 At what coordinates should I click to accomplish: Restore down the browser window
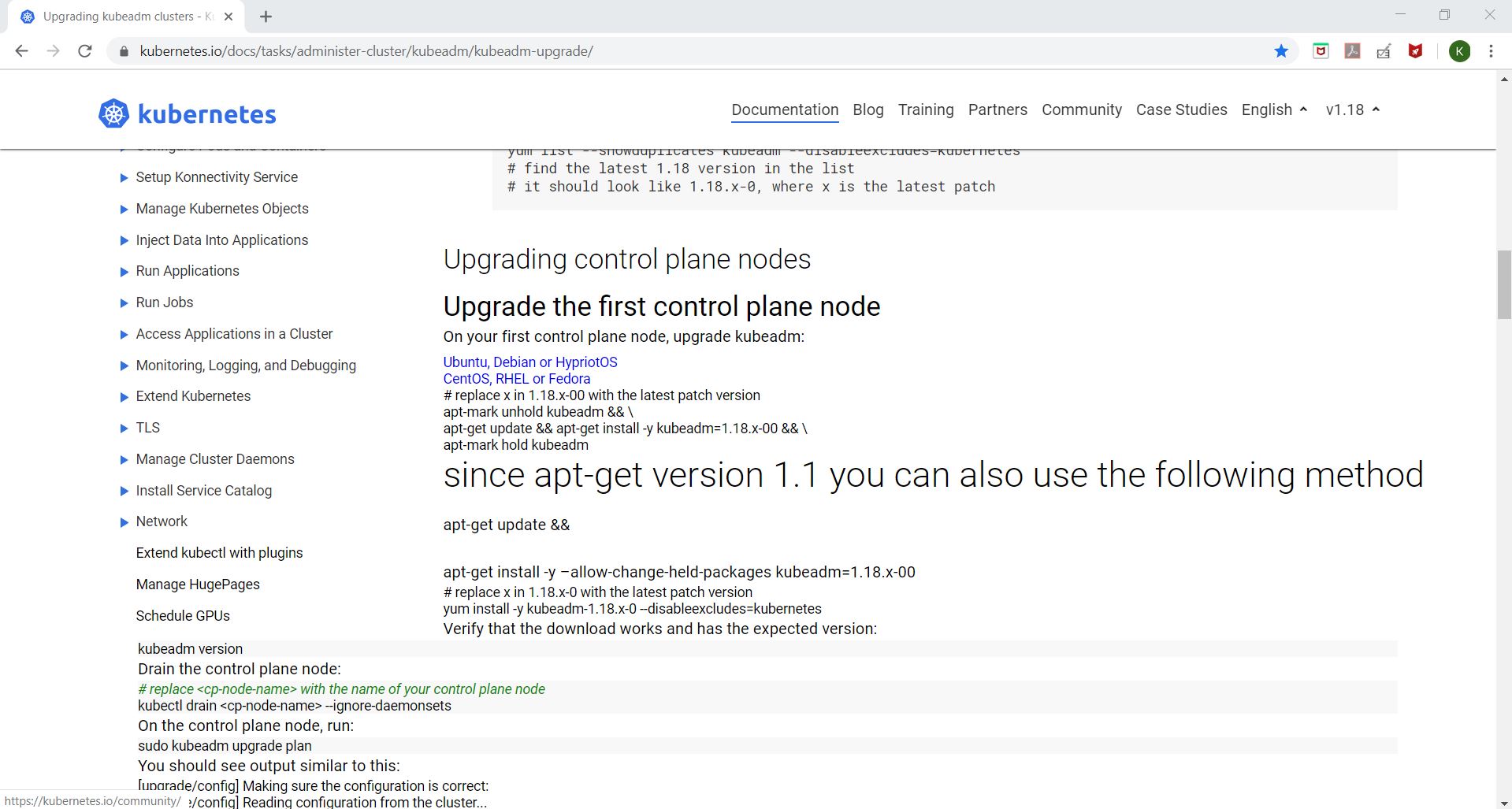1444,15
